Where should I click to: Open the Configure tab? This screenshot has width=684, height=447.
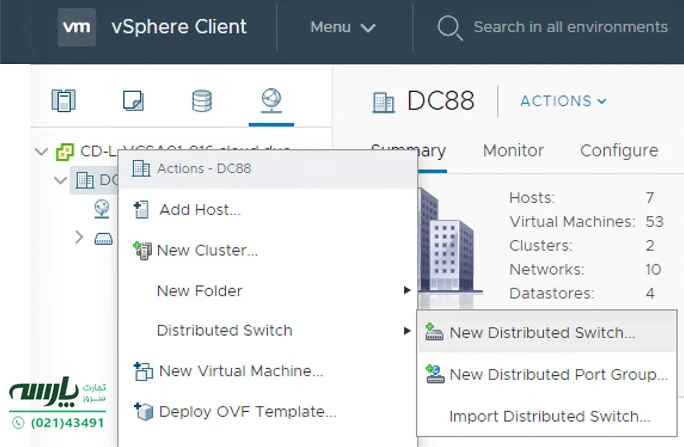click(x=619, y=150)
